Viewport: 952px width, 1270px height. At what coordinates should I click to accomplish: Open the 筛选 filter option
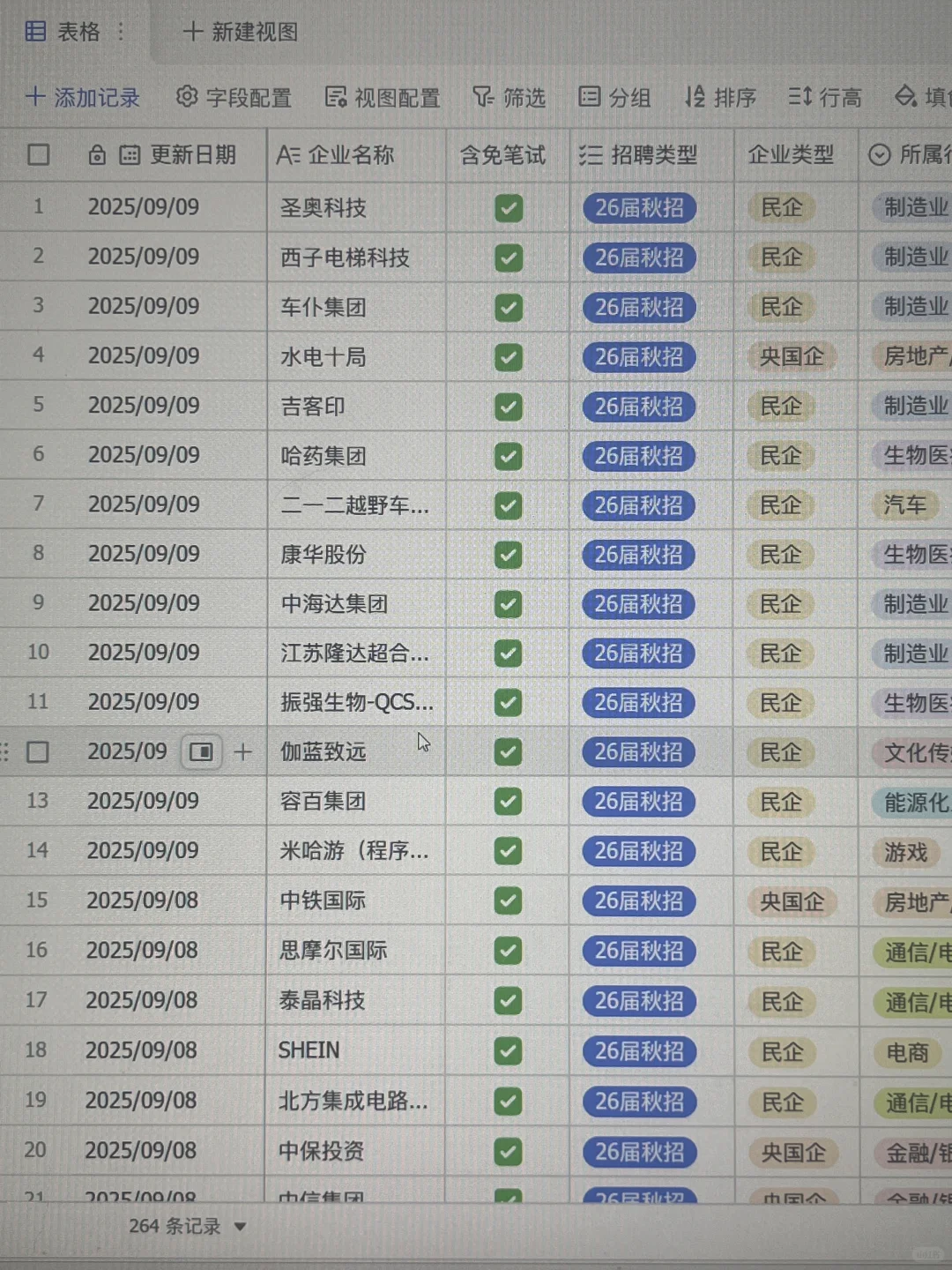click(509, 97)
